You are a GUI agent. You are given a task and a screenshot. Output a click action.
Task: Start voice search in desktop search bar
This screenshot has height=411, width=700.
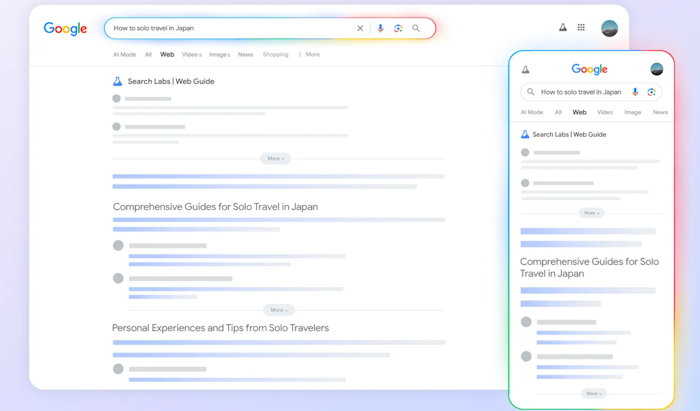pyautogui.click(x=380, y=28)
